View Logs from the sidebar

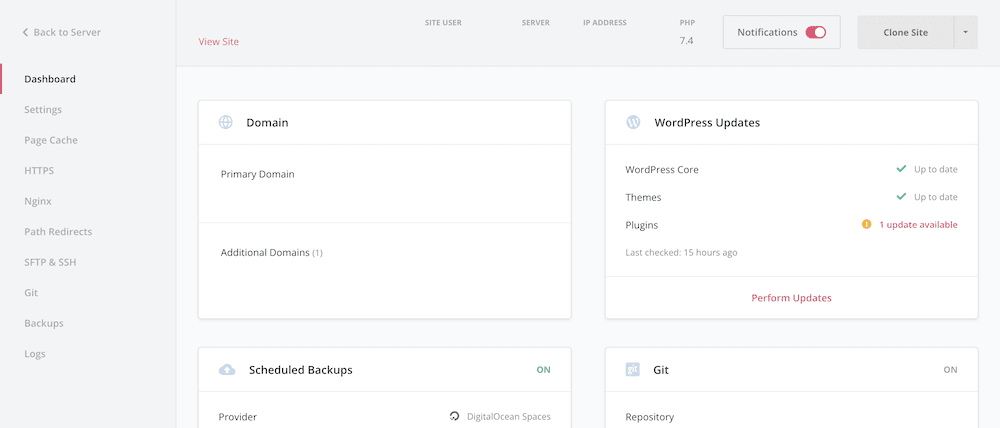[34, 354]
